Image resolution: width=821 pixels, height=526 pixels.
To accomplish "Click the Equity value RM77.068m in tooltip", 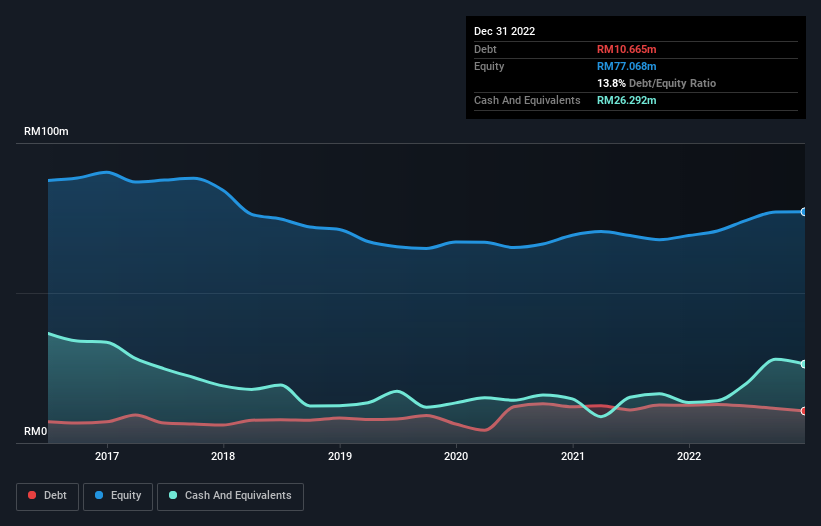I will [x=626, y=66].
